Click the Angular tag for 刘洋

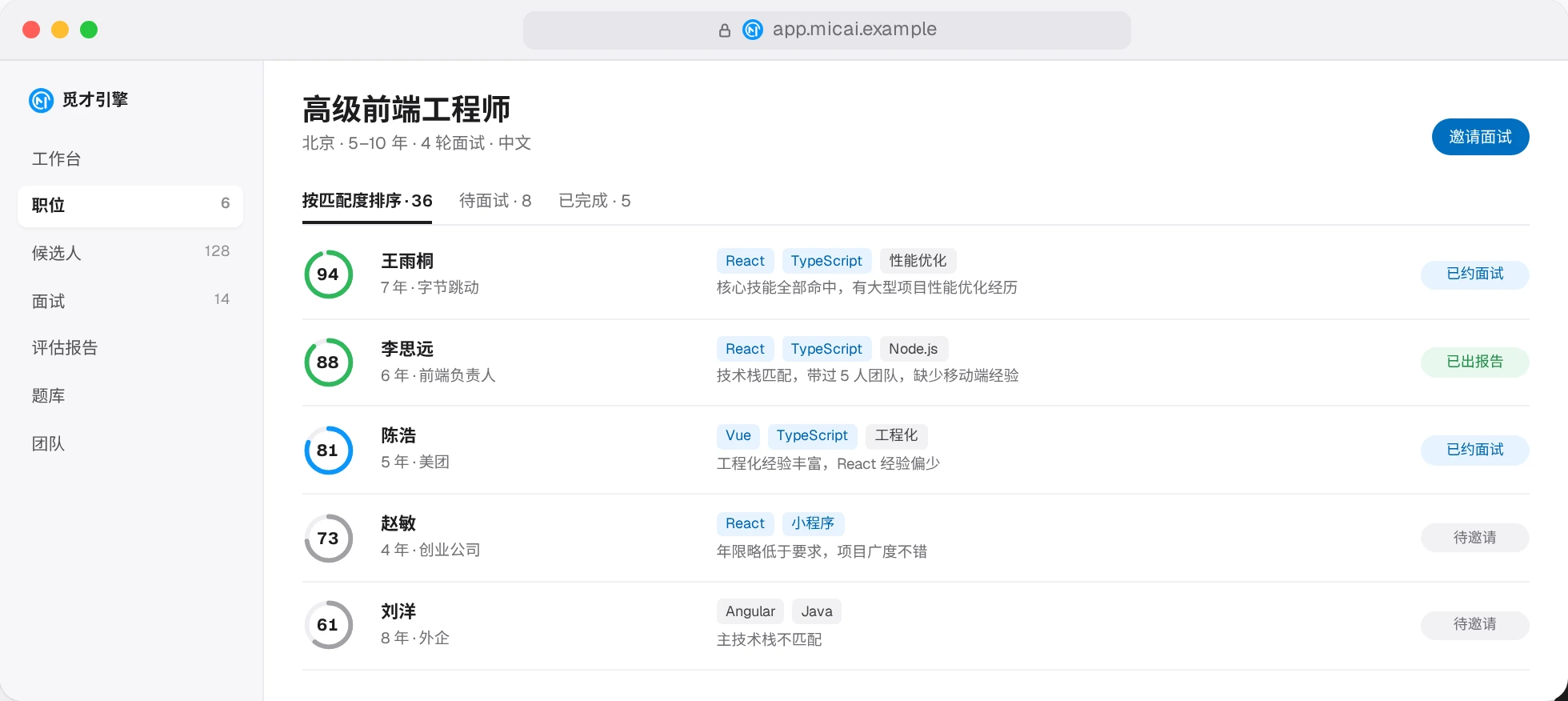coord(750,611)
